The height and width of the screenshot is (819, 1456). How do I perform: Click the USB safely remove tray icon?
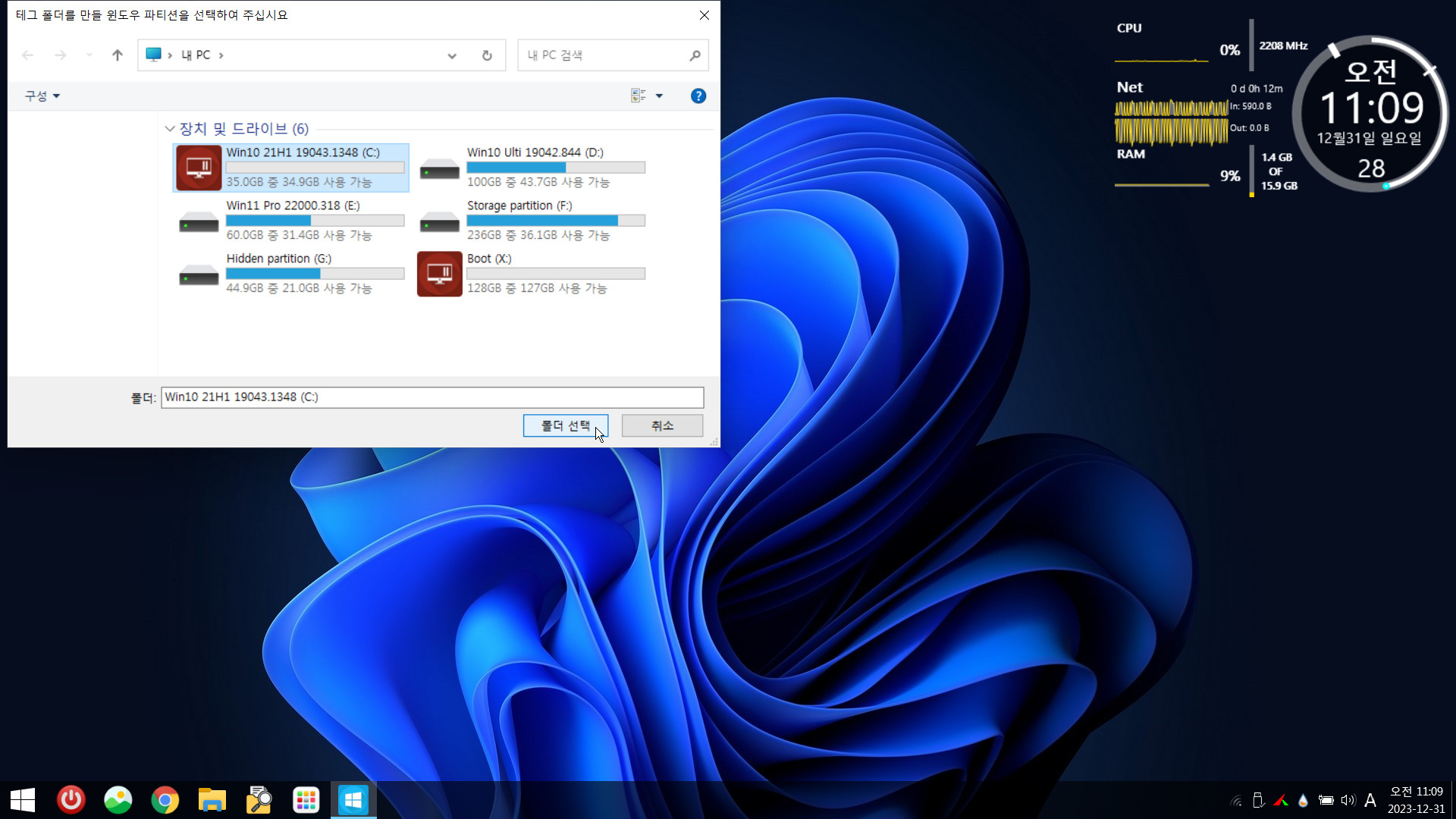tap(1258, 800)
